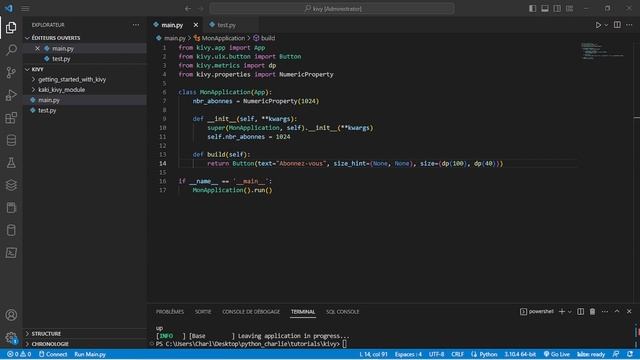Toggle the secondary sidebar visibility
Viewport: 640px width, 360px height.
pyautogui.click(x=557, y=9)
